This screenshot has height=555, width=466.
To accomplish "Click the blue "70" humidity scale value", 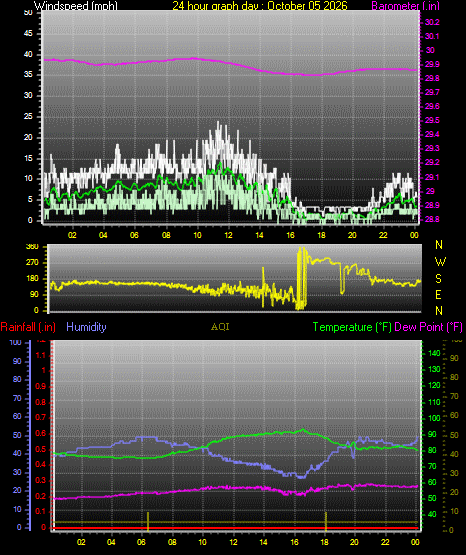I will click(17, 399).
